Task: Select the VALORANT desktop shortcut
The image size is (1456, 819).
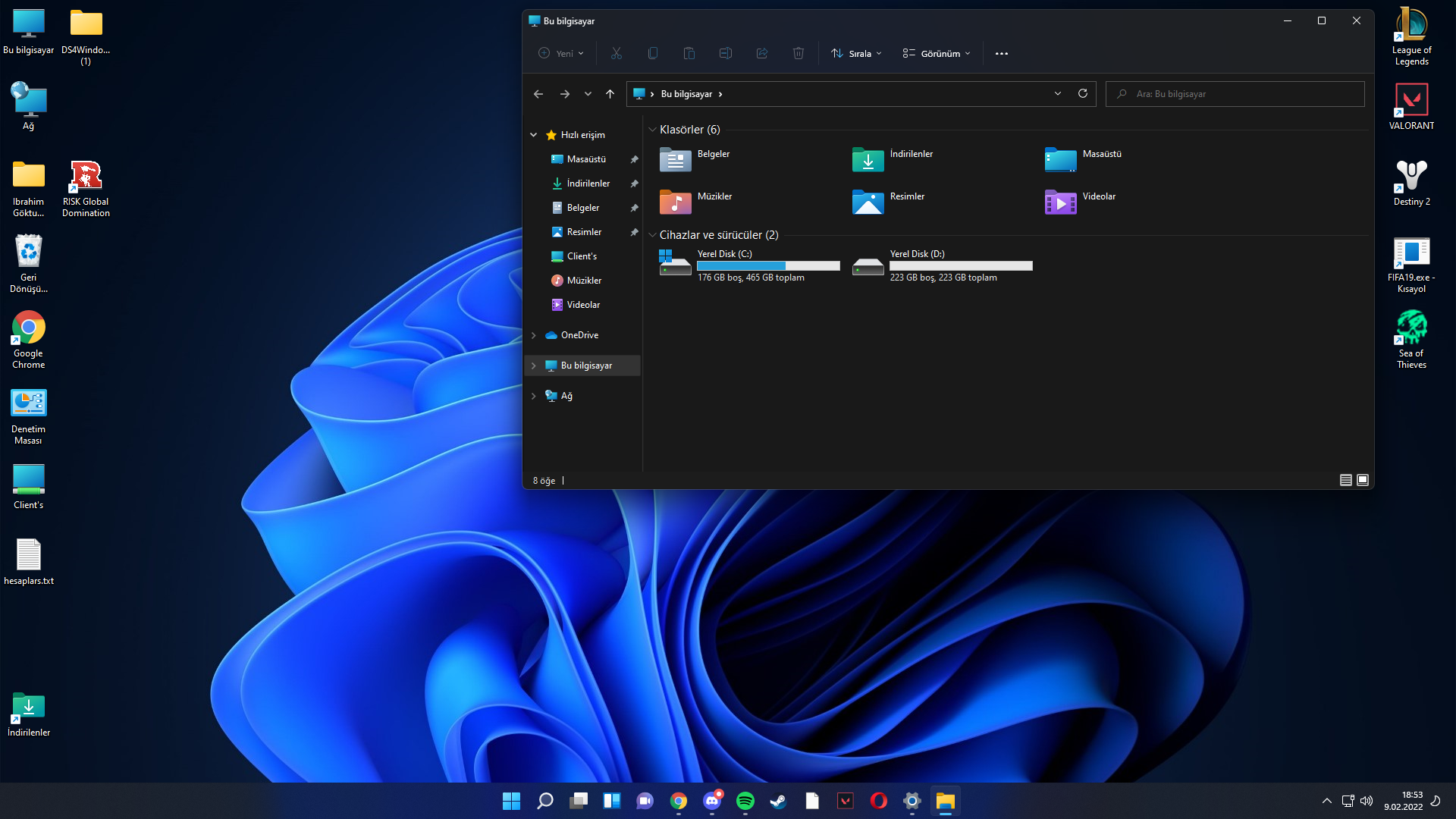Action: tap(1411, 107)
